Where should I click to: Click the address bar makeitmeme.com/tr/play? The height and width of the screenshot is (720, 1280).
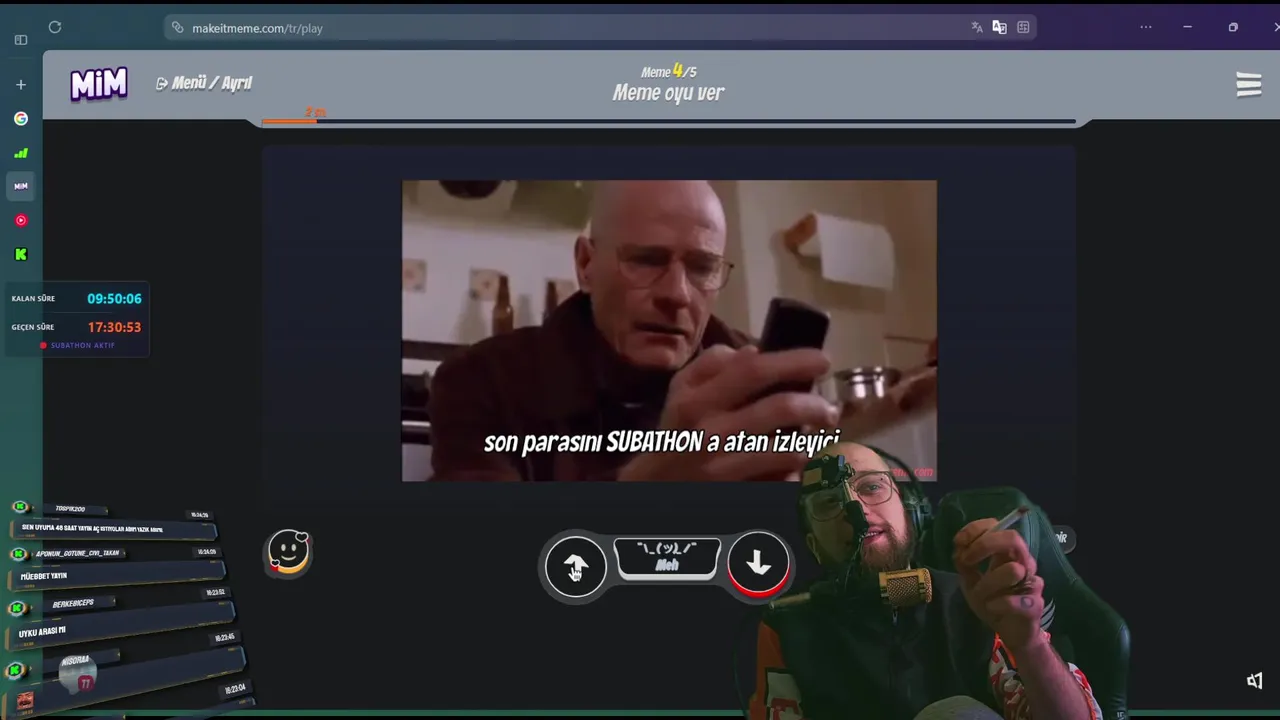600,28
